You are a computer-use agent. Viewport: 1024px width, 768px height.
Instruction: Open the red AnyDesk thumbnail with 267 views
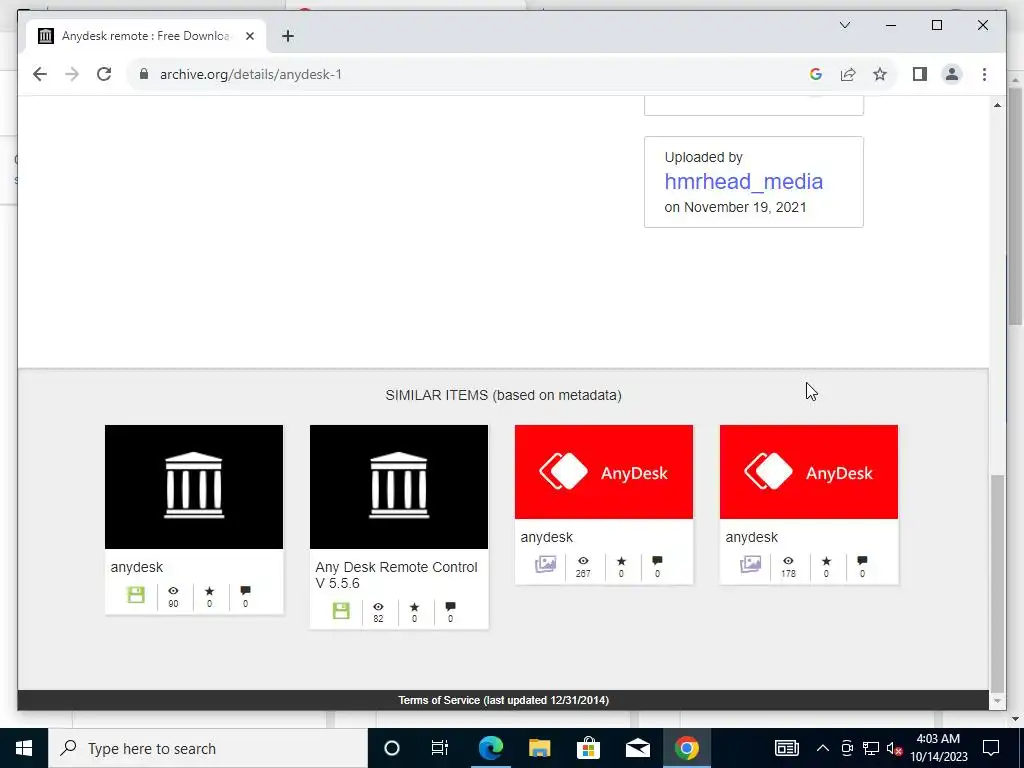click(x=603, y=472)
